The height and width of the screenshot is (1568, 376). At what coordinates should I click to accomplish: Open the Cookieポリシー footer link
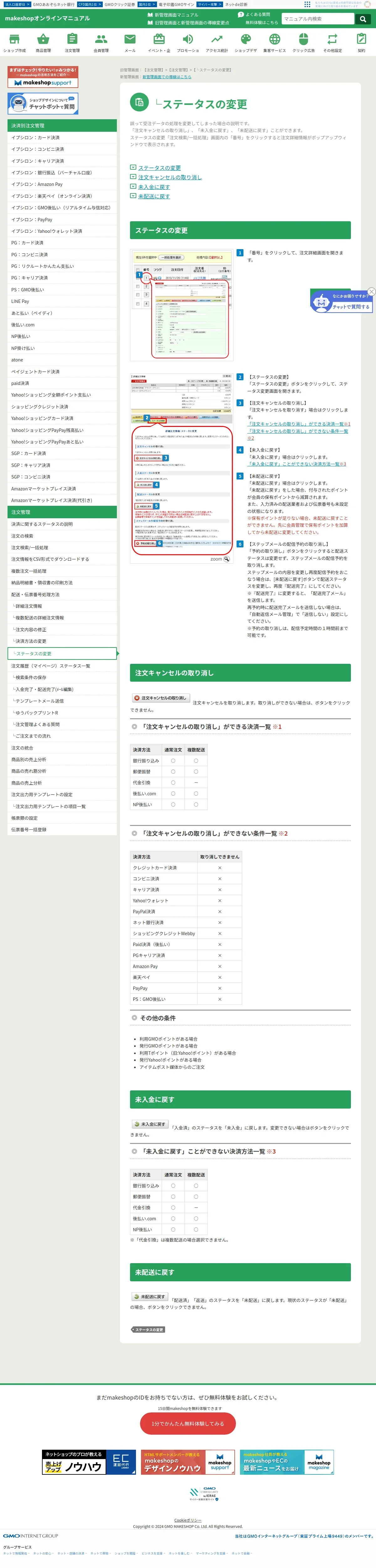click(x=188, y=1520)
